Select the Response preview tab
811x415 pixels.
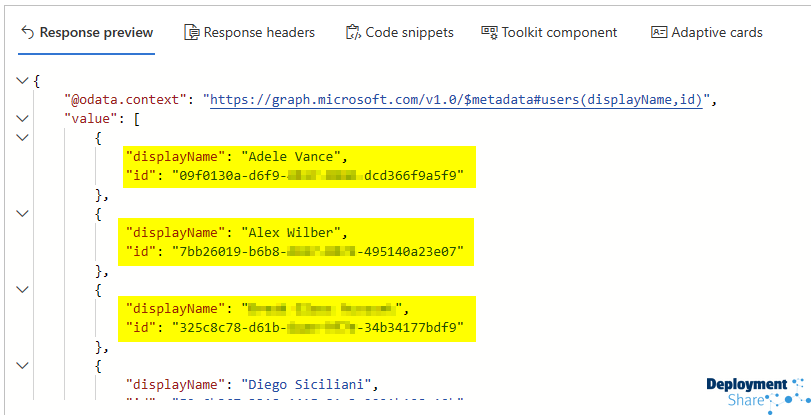click(97, 33)
